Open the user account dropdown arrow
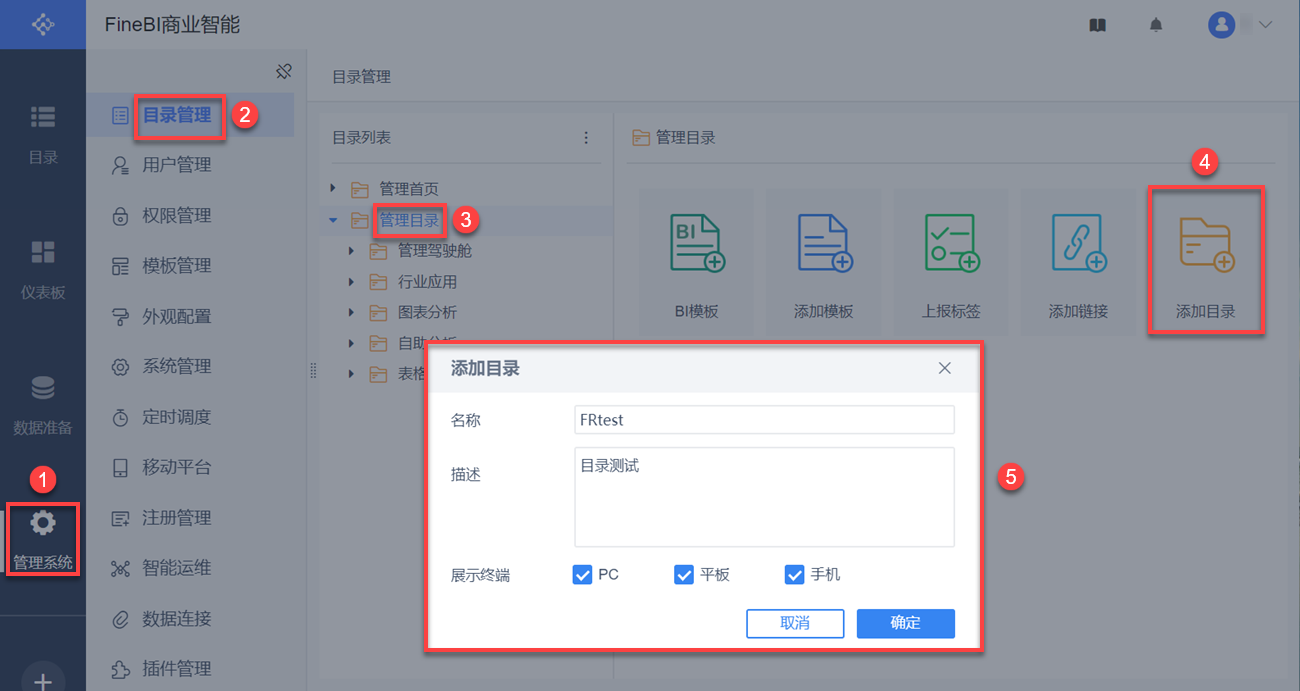This screenshot has height=691, width=1300. [x=1265, y=25]
